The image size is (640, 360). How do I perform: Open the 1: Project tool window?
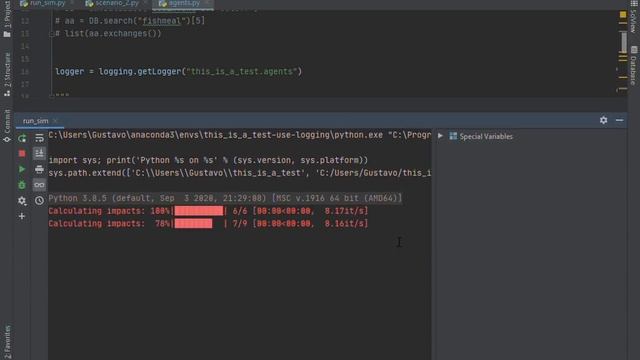7,14
